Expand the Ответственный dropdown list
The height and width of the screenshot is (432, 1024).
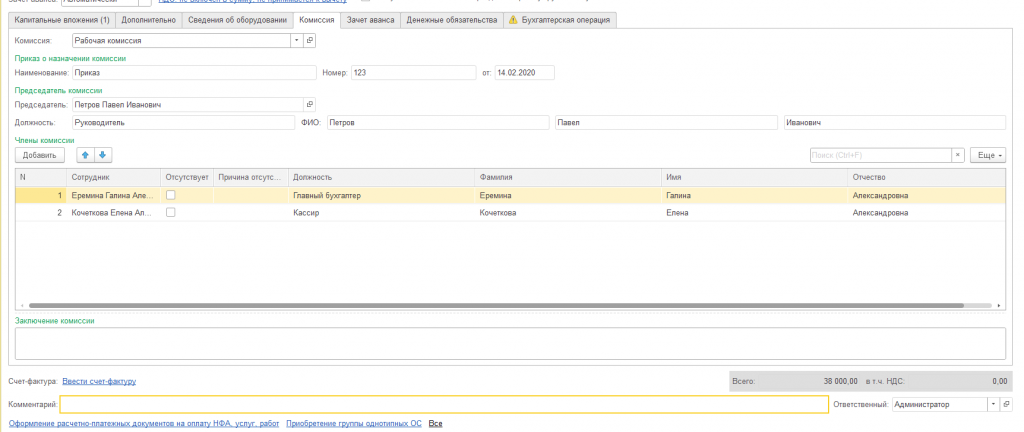coord(993,405)
